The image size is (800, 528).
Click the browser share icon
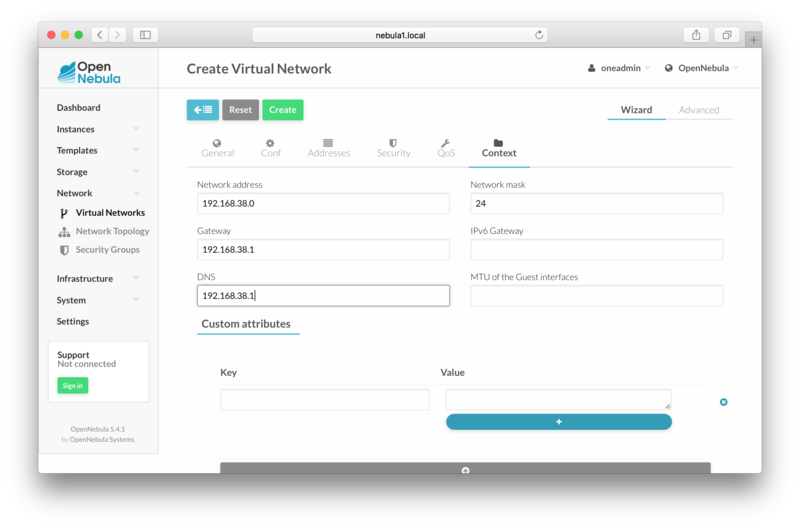tap(696, 35)
